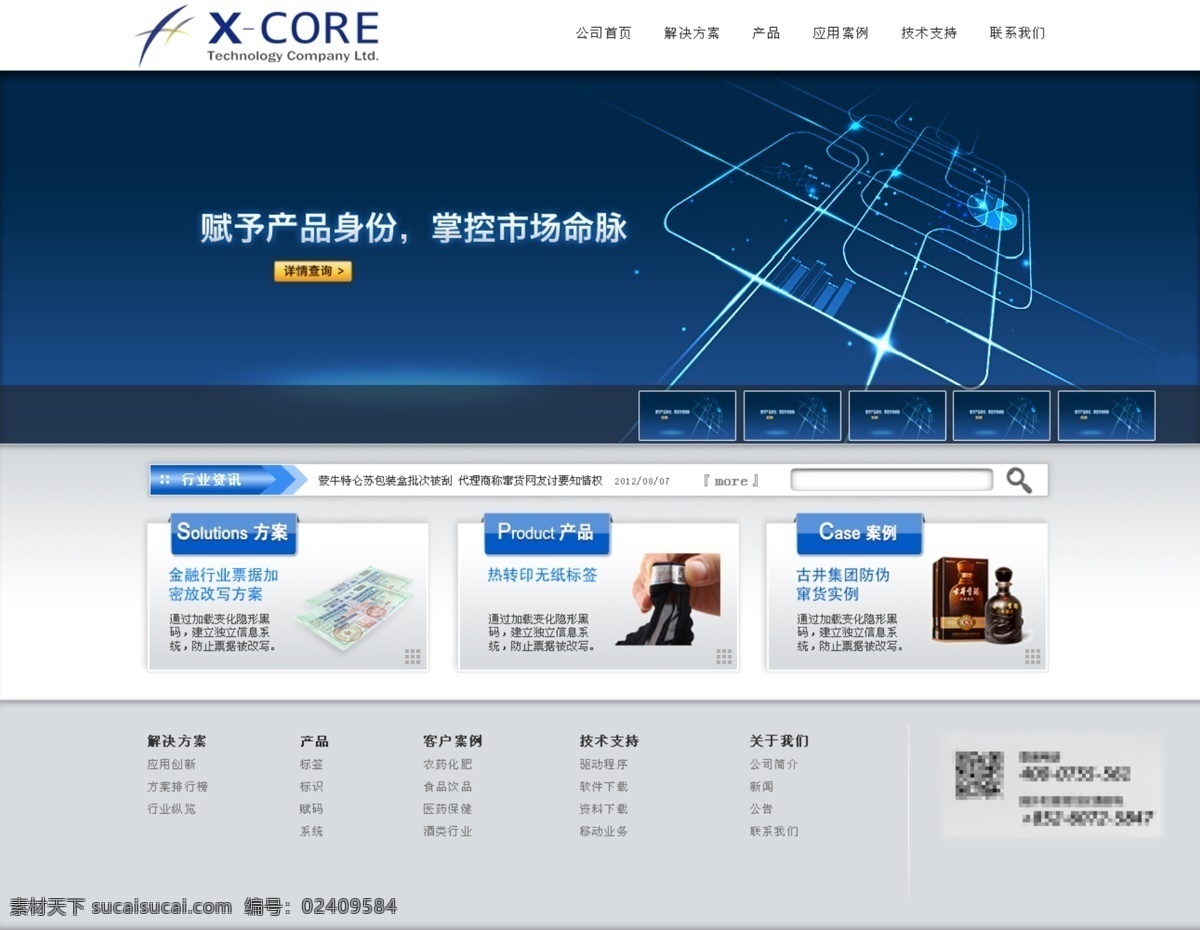This screenshot has width=1200, height=930.
Task: Open 热转印无纸标签 product title
Action: click(x=542, y=575)
